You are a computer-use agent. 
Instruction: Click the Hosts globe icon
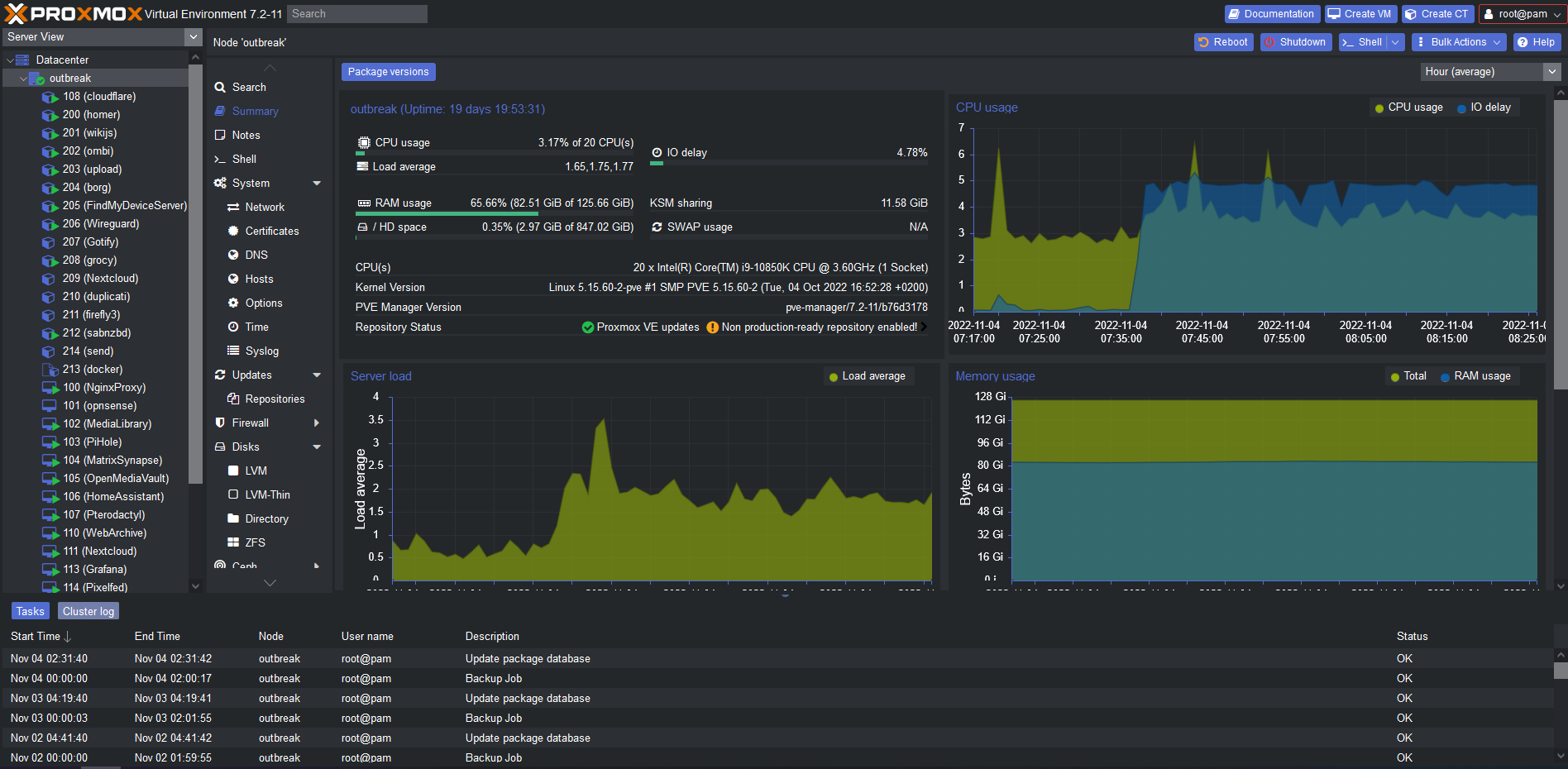233,279
